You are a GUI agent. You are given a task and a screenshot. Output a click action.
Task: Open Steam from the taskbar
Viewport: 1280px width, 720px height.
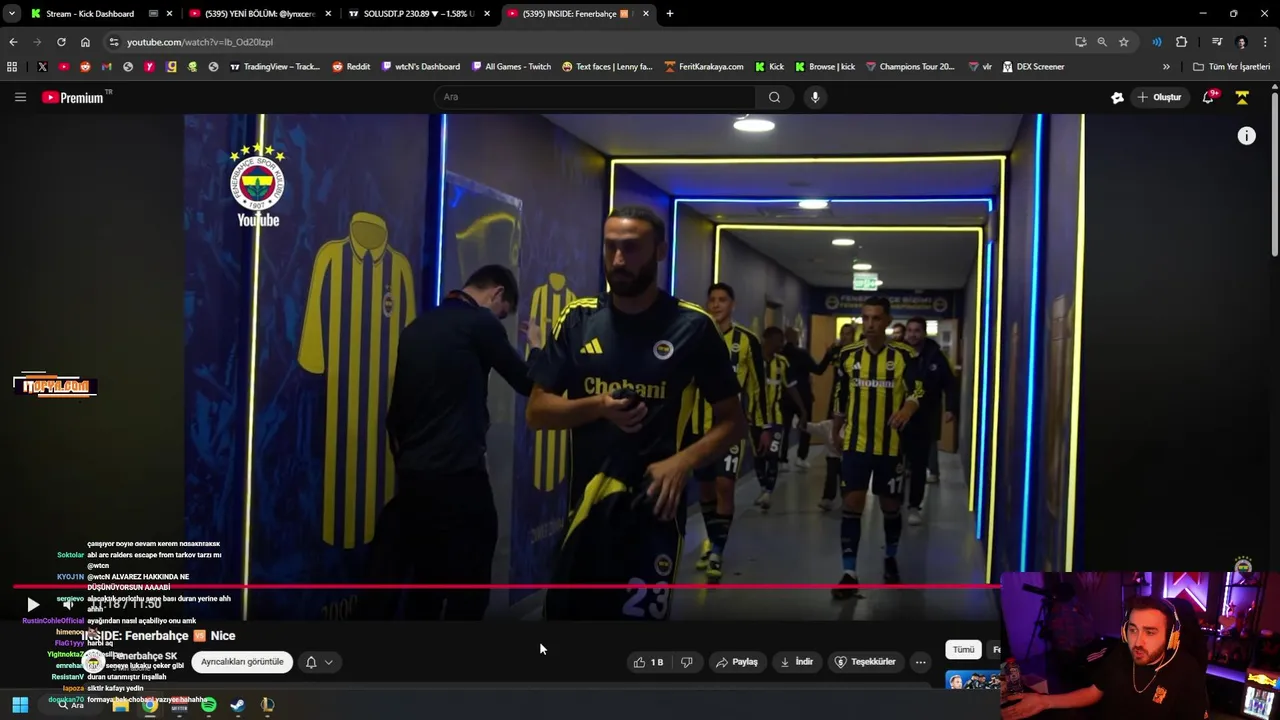(x=237, y=705)
